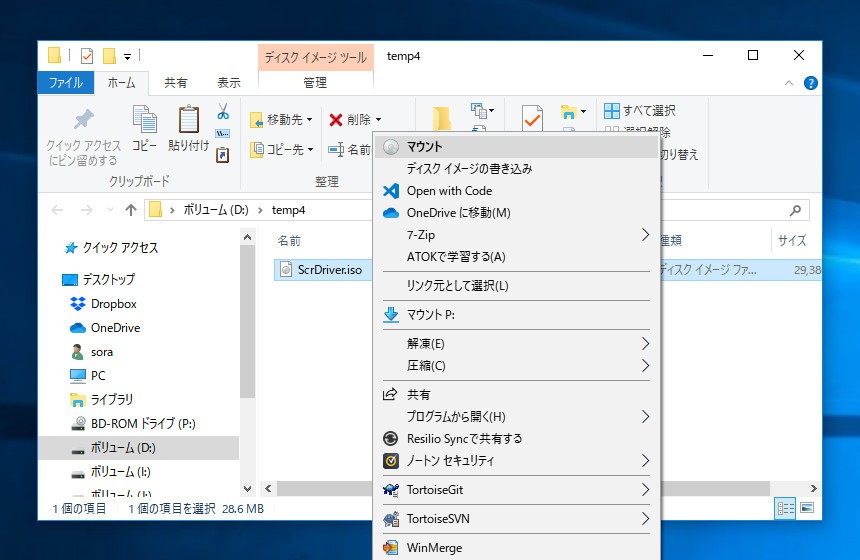Viewport: 860px width, 560px height.
Task: Click the 貼り付け clipboard icon
Action: point(189,119)
